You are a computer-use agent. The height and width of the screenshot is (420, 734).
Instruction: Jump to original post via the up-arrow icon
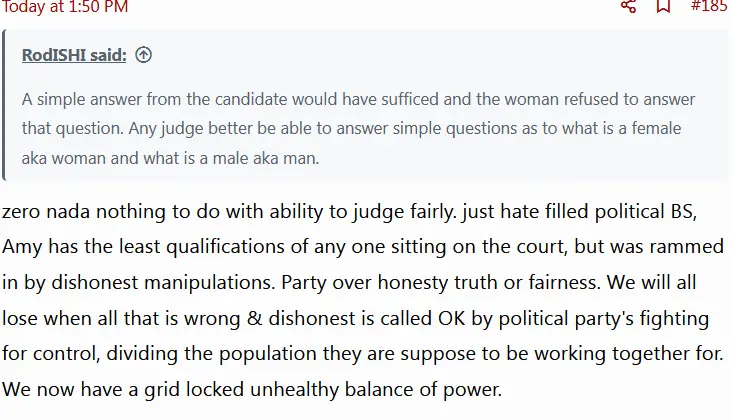coord(143,56)
